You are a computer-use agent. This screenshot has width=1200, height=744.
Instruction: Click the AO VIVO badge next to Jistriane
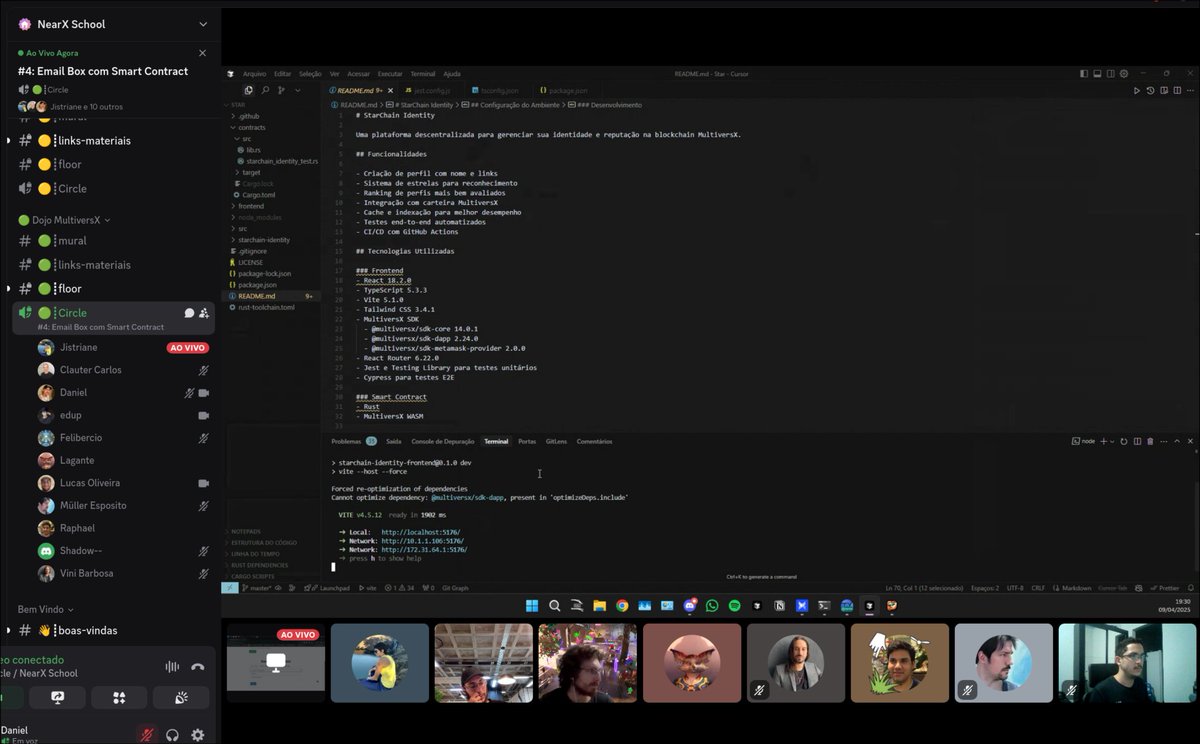point(187,348)
